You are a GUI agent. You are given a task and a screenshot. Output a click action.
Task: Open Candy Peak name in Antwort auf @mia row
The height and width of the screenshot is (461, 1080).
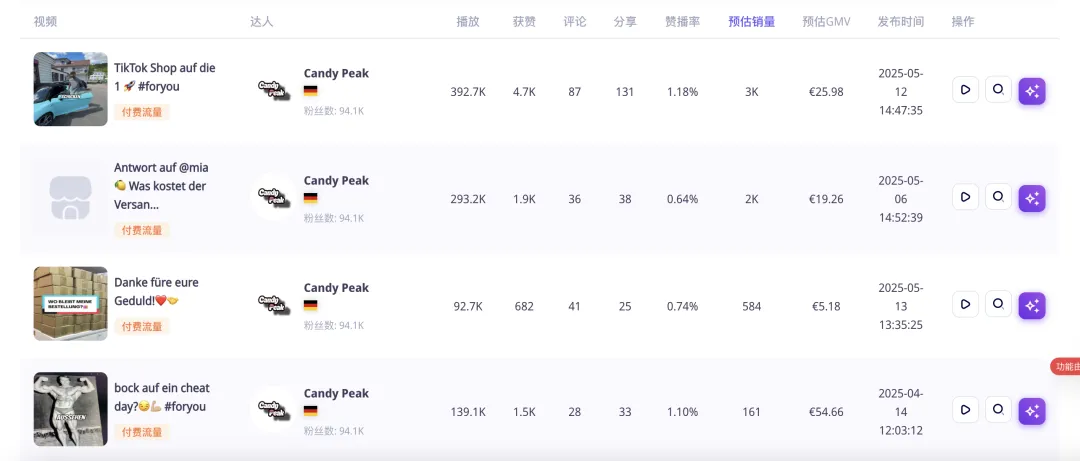[336, 181]
